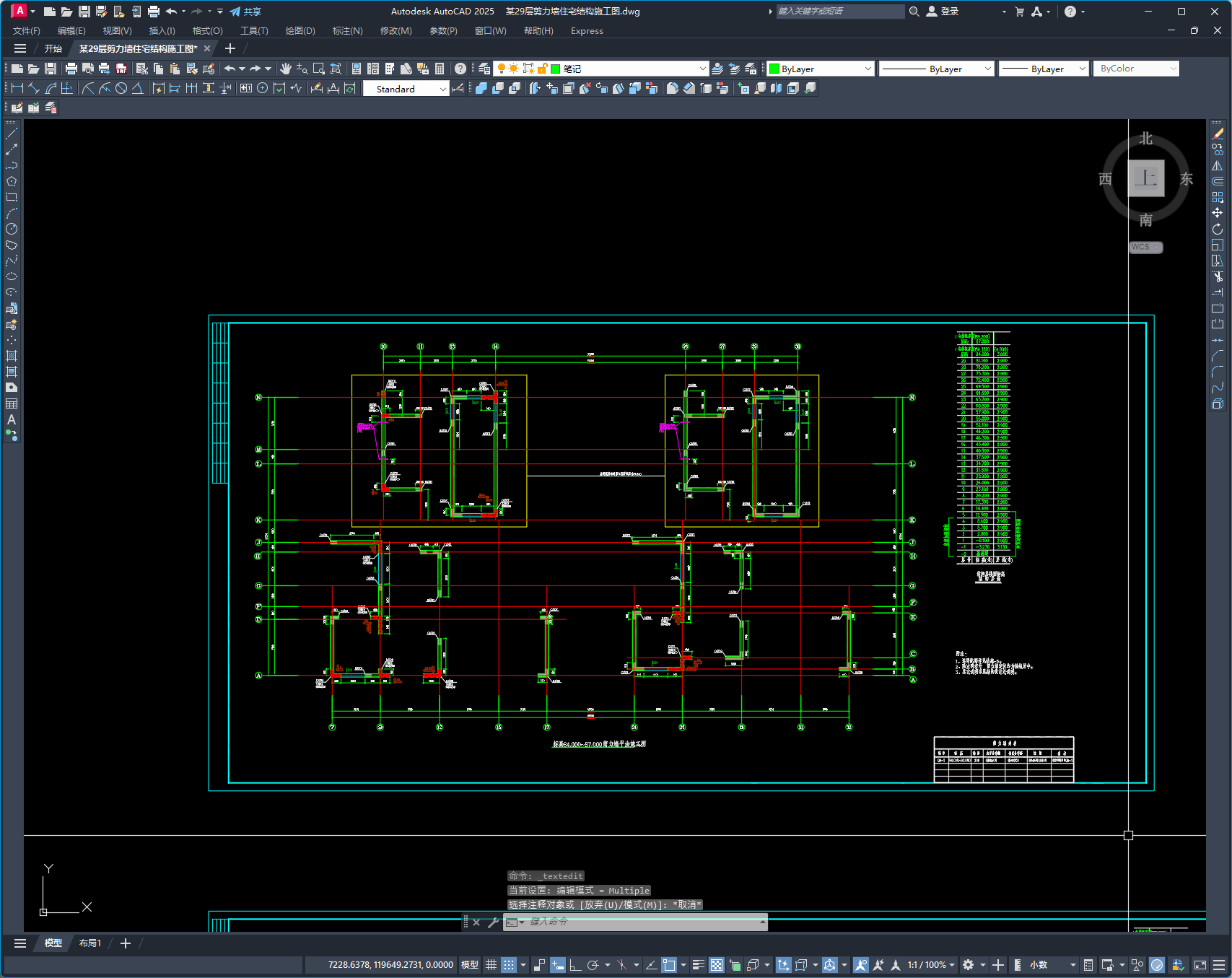Choose the Hatch tool

click(x=12, y=356)
